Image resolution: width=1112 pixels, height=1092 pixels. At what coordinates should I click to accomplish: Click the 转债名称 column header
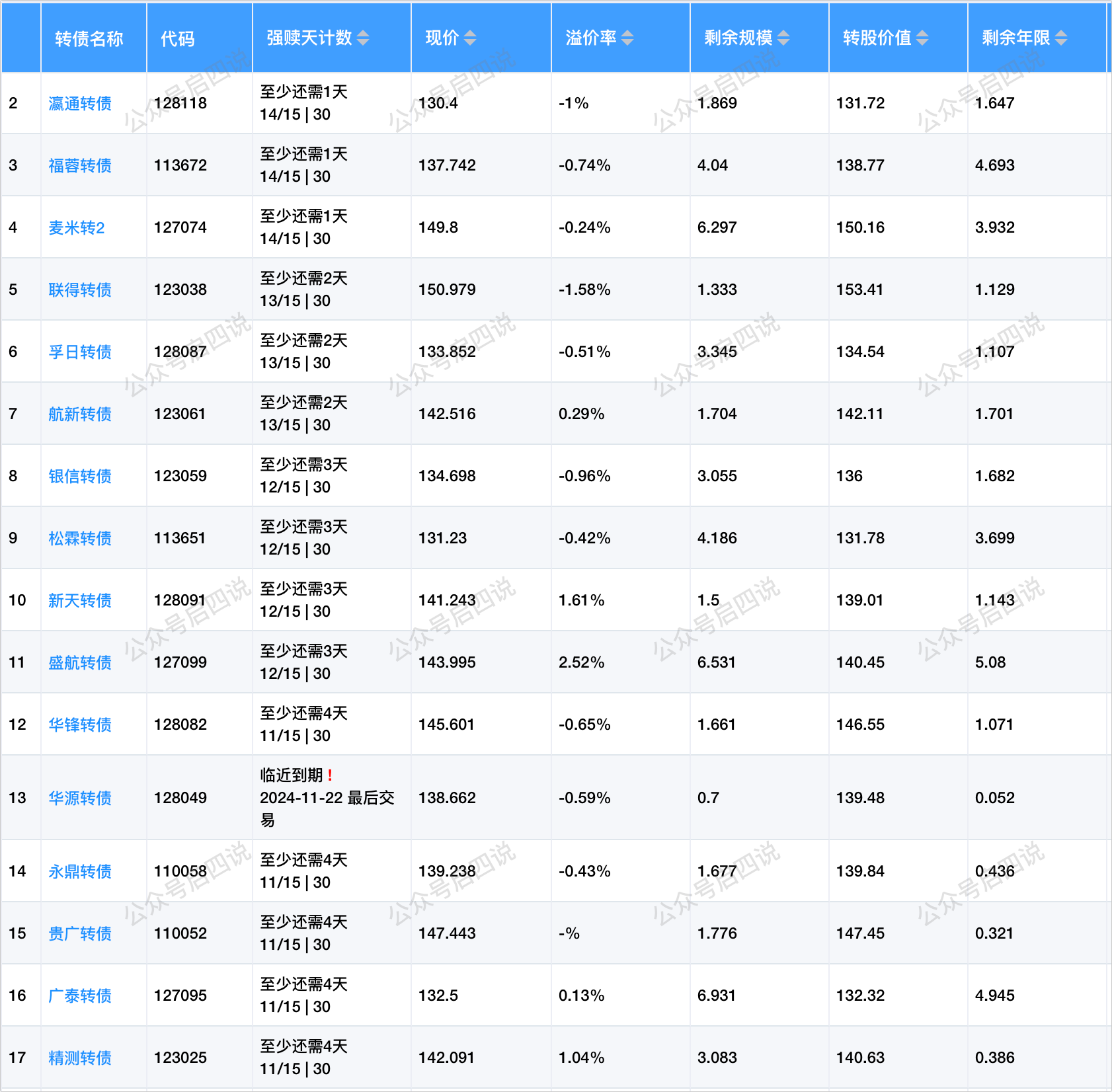(x=89, y=39)
